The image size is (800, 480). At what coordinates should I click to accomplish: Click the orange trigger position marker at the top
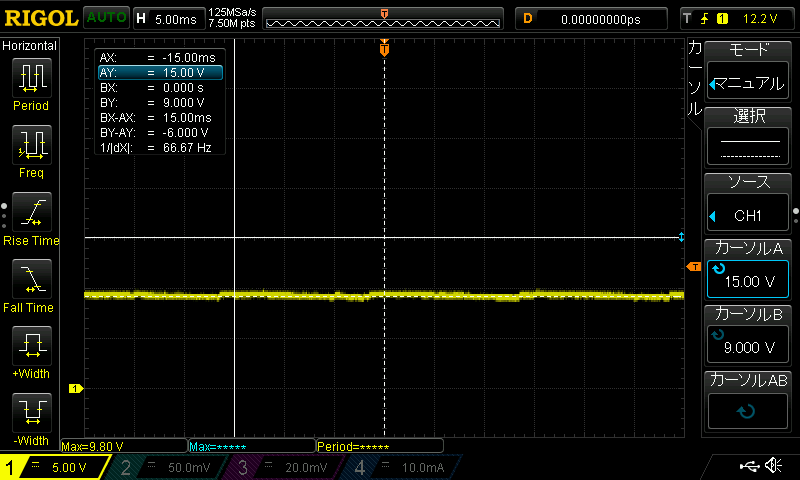pos(384,49)
